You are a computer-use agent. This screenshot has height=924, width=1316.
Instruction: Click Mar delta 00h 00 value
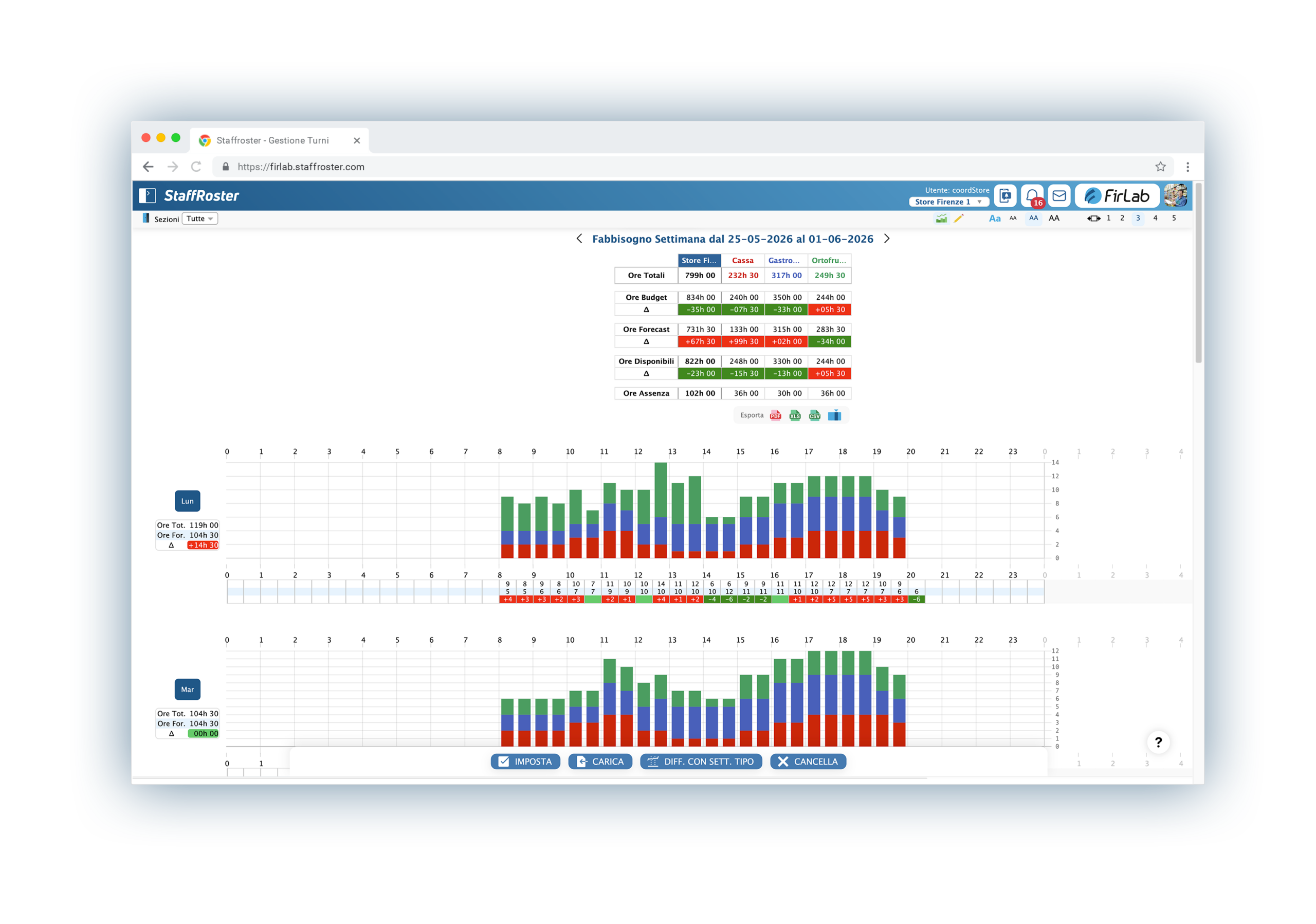(203, 734)
